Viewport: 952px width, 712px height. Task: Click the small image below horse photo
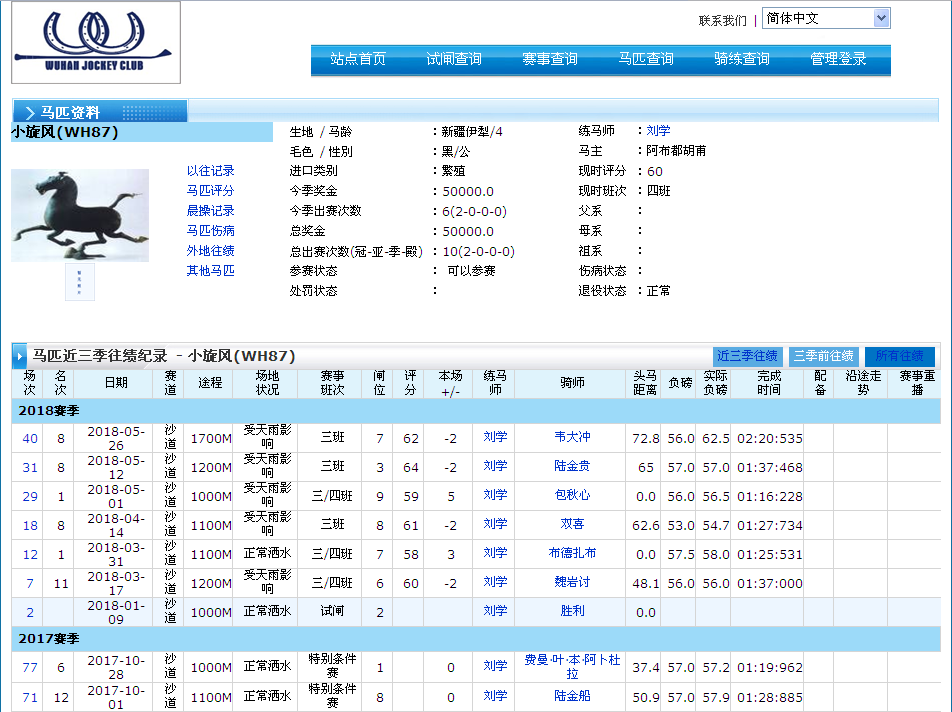pyautogui.click(x=80, y=282)
